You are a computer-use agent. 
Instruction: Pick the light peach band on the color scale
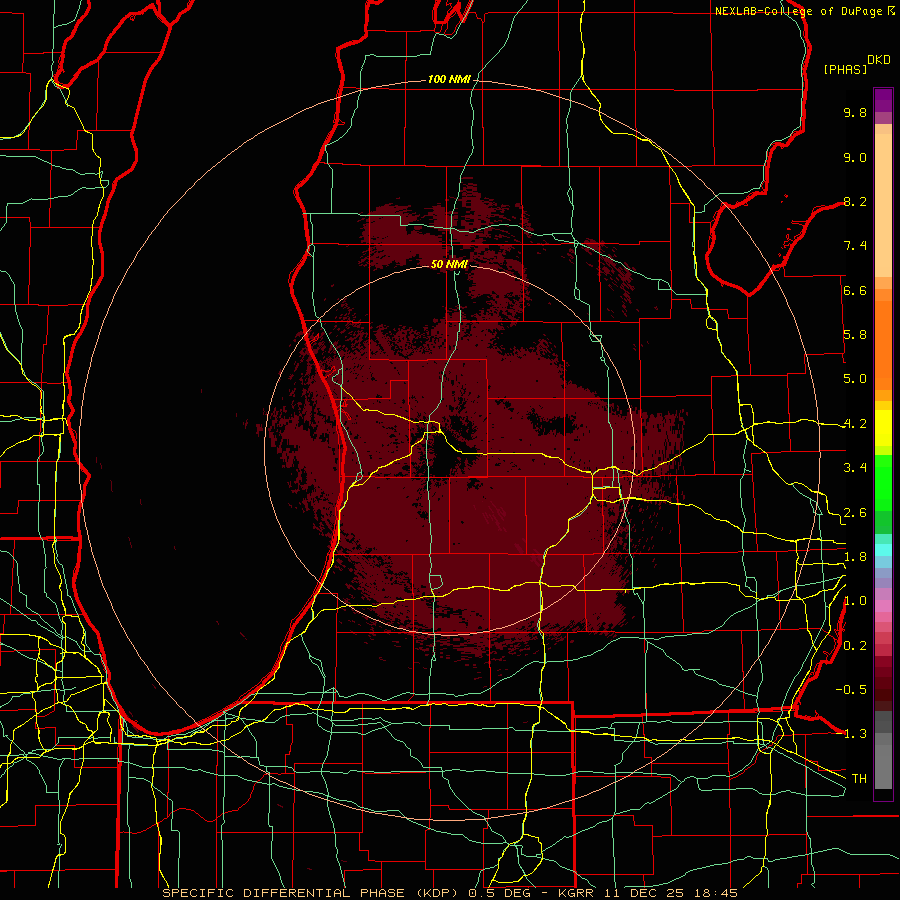pyautogui.click(x=883, y=205)
